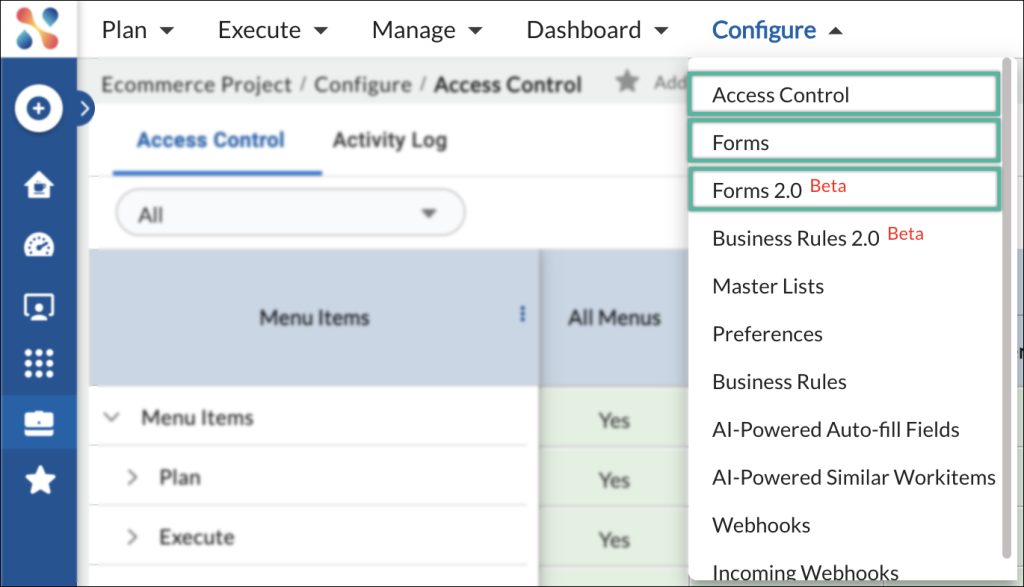Select the briefcase project icon in sidebar
Viewport: 1024px width, 587px height.
39,423
